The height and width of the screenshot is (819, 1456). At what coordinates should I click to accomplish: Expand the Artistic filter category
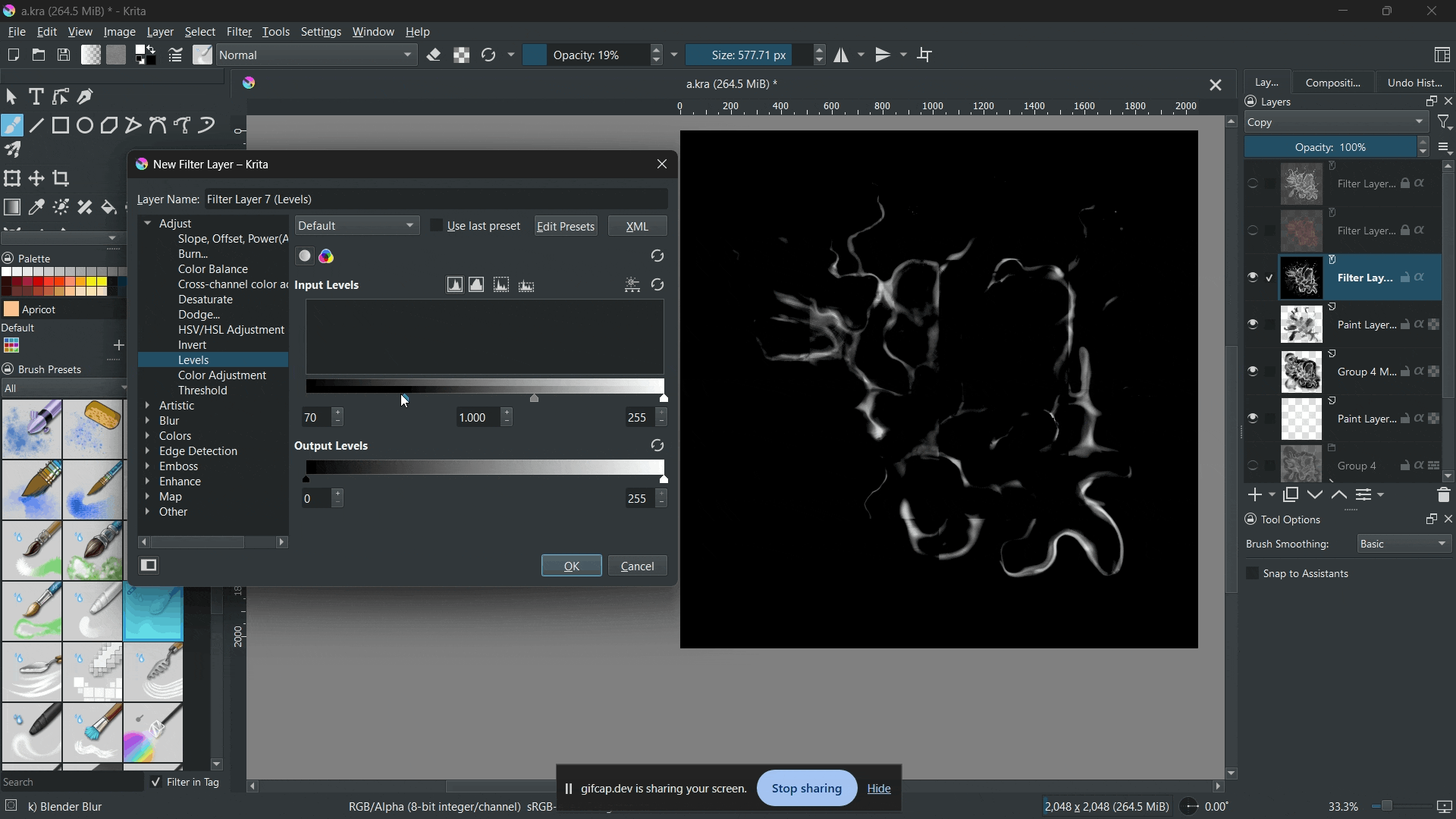[149, 406]
